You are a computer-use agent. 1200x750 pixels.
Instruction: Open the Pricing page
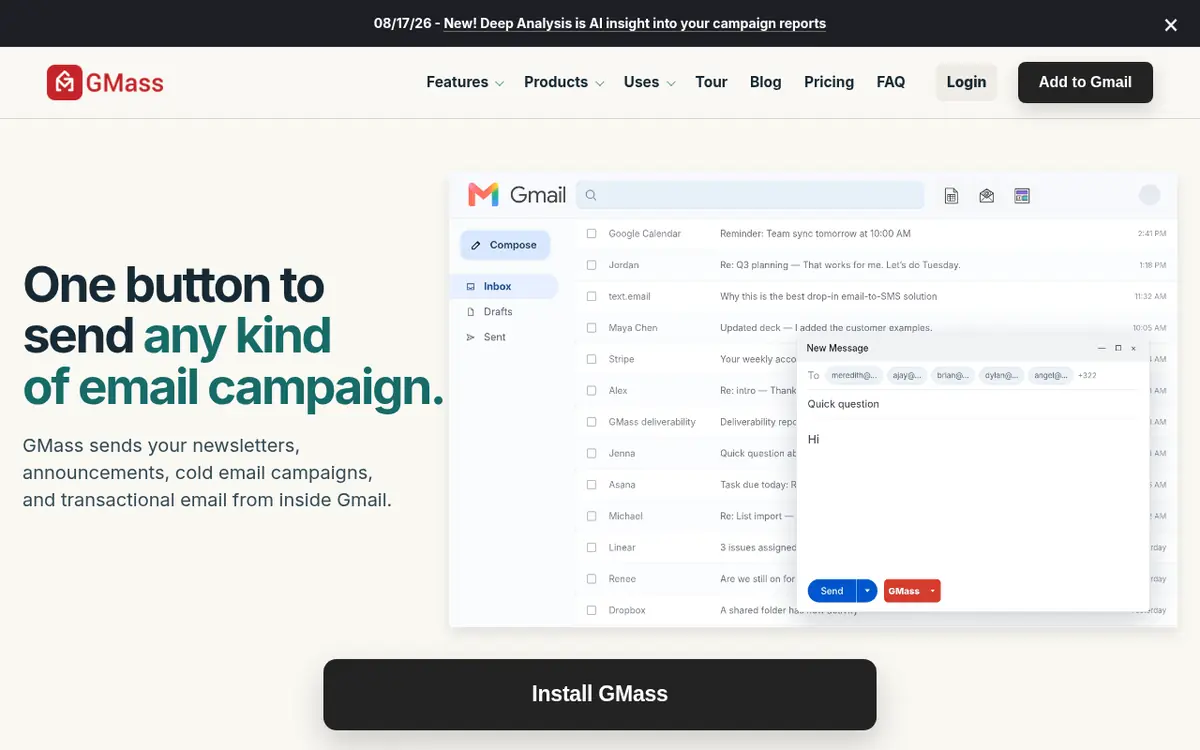click(829, 82)
